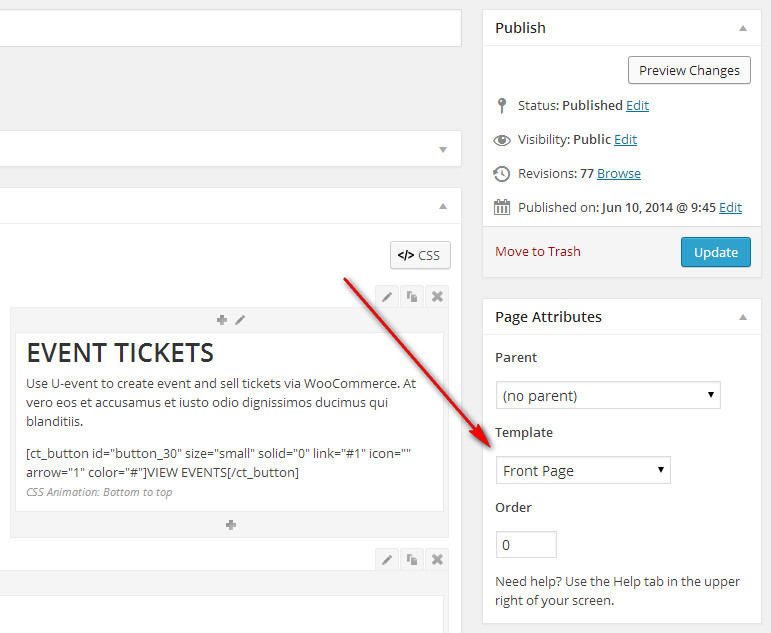Click the plus icon at top of Event Tickets column
This screenshot has height=633, width=771.
pos(222,320)
